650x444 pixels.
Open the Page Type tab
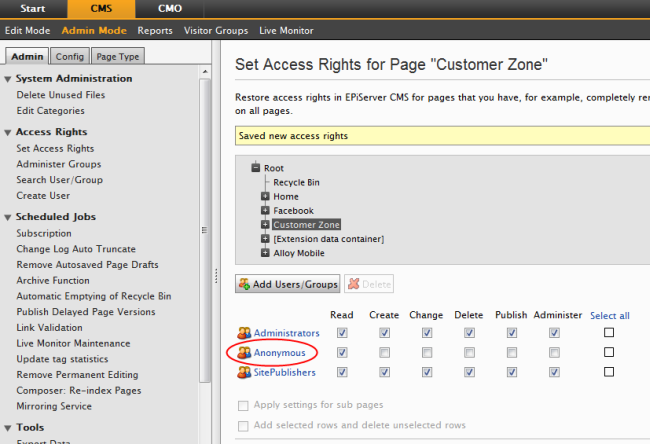pos(118,57)
